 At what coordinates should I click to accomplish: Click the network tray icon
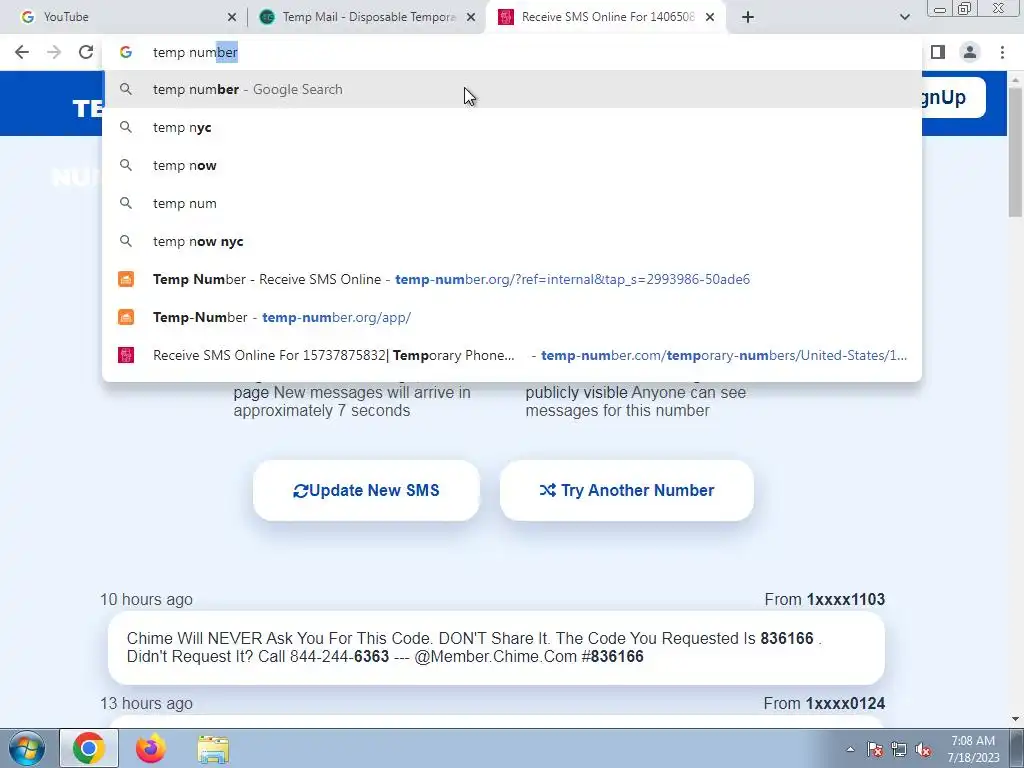coord(899,749)
